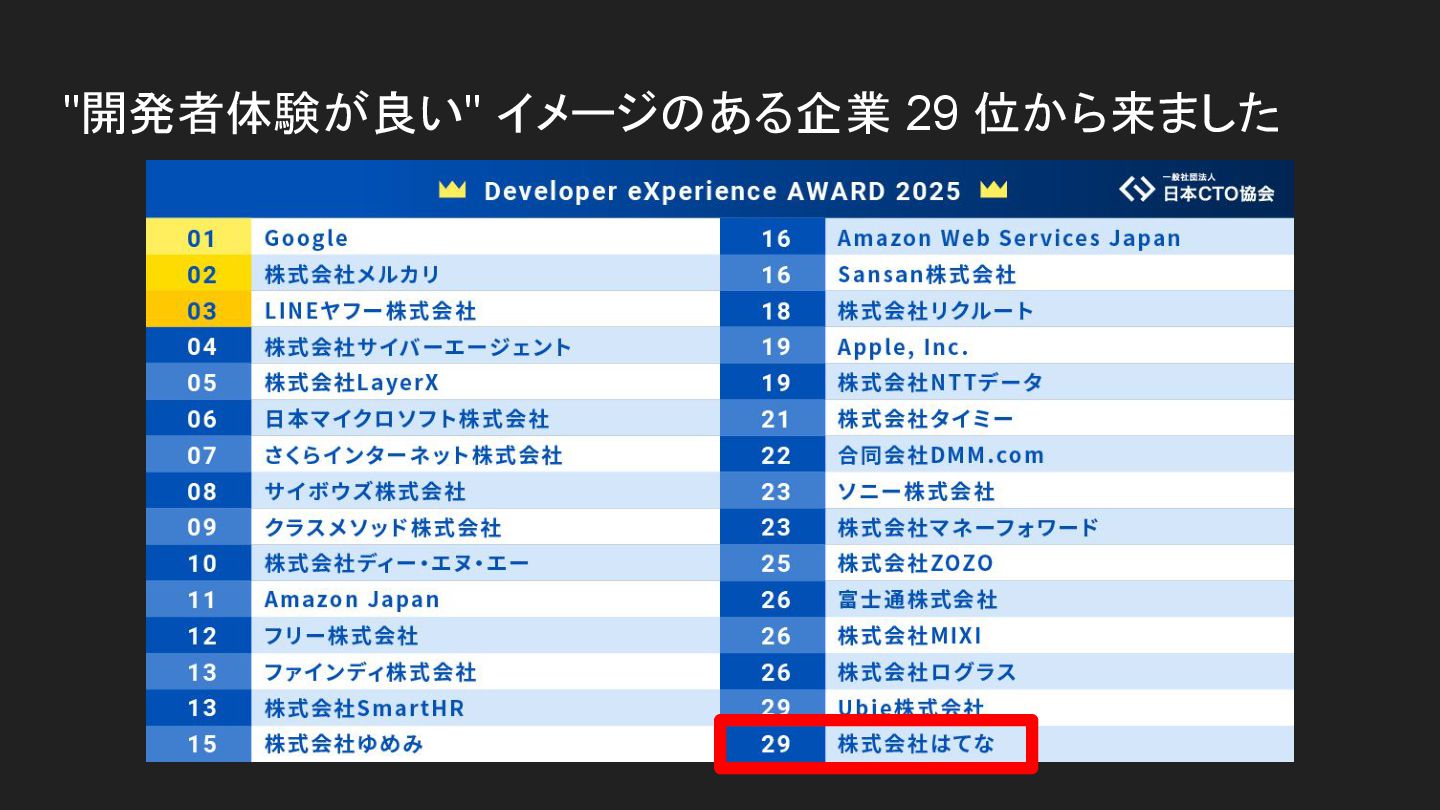Click the rank number 09 cell
Image resolution: width=1440 pixels, height=810 pixels.
click(x=198, y=526)
